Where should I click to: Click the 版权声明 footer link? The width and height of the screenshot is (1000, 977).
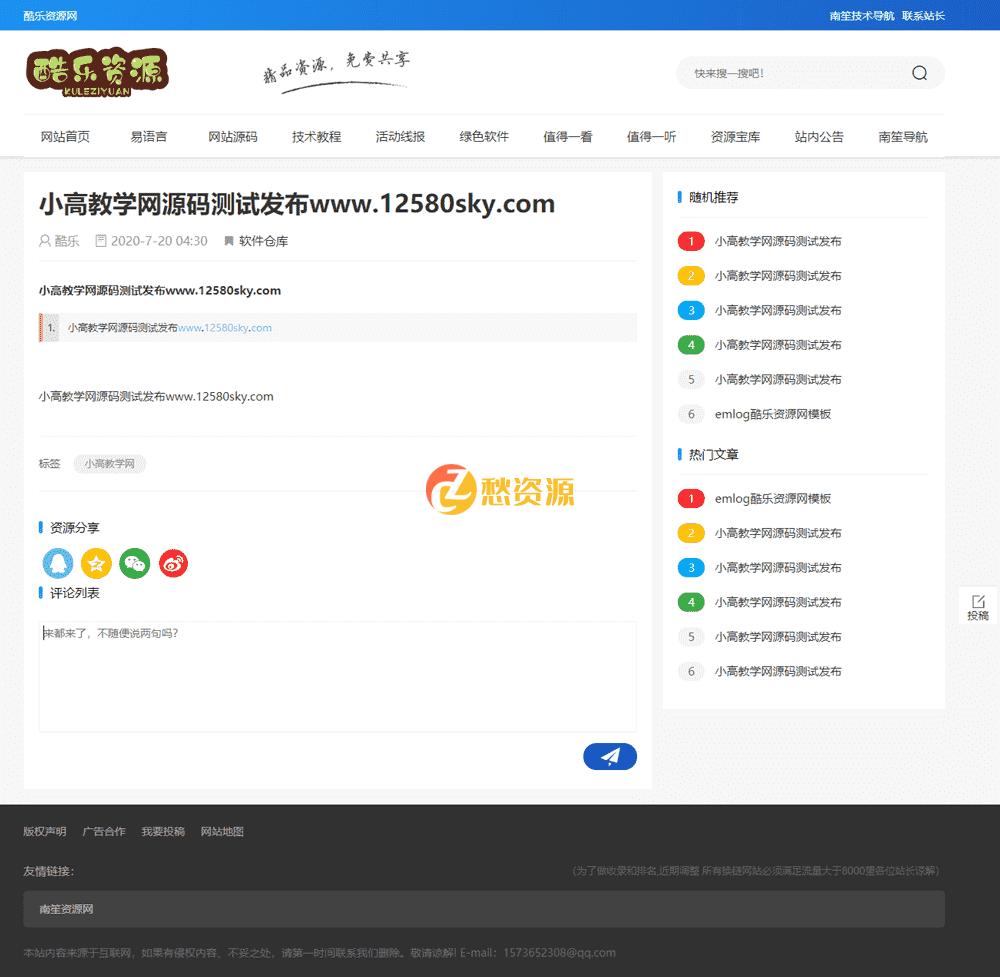(45, 831)
